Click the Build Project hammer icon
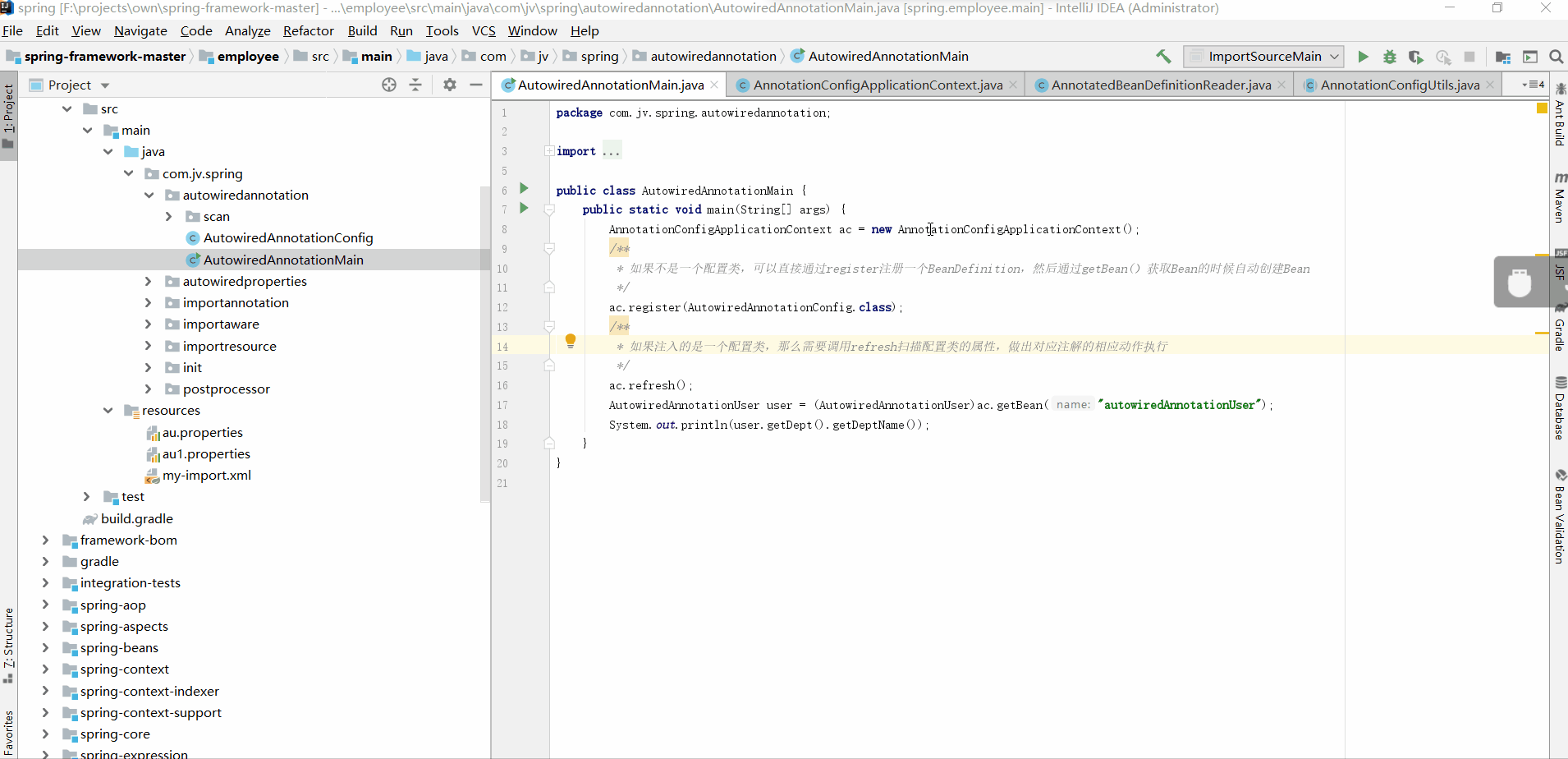 1163,57
